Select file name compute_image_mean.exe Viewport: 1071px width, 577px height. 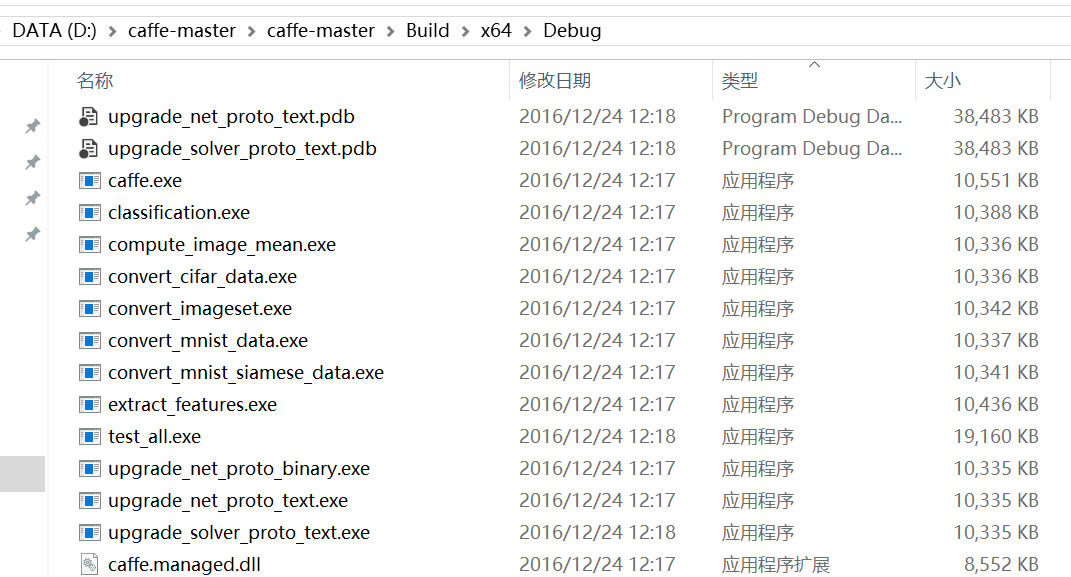tap(222, 244)
